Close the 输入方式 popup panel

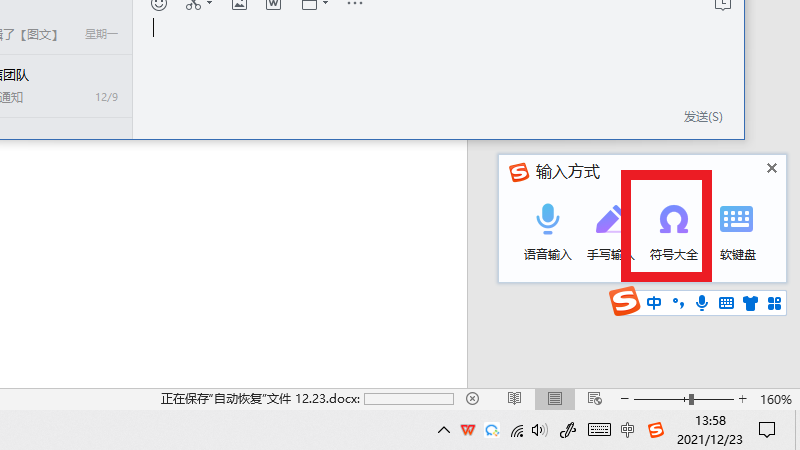coord(772,169)
